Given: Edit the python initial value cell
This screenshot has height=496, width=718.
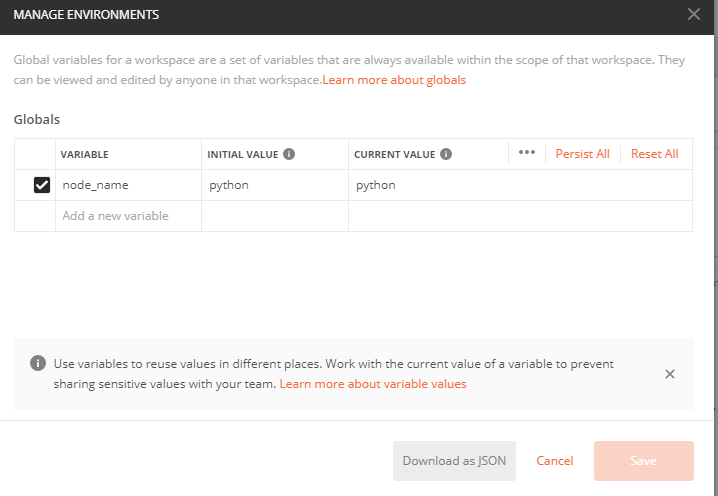Looking at the screenshot, I should tap(275, 185).
